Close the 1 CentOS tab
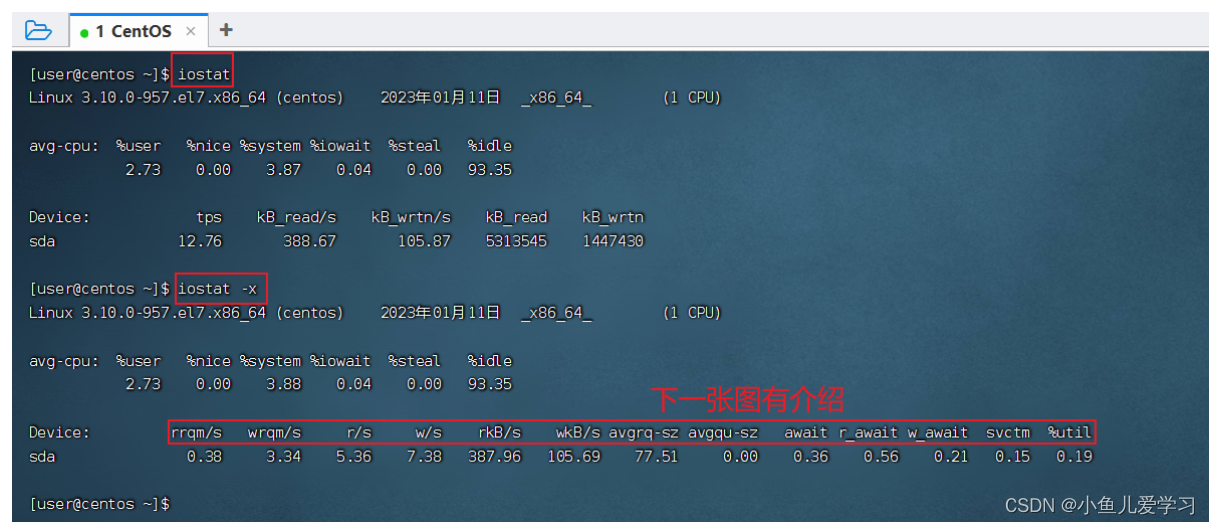Screen dimensions: 1210x525 coord(191,31)
